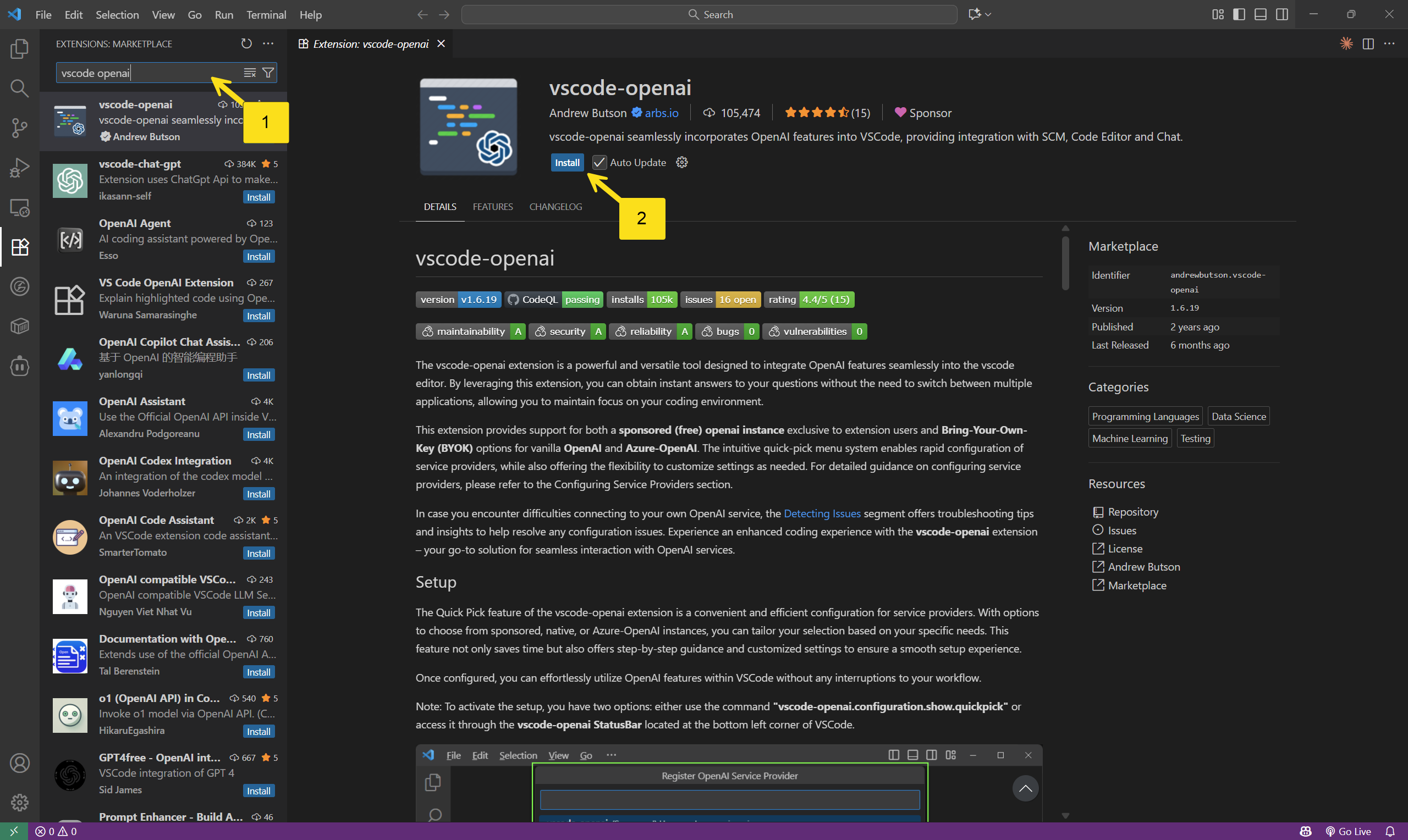Open the extensions search filter
This screenshot has width=1408, height=840.
[268, 73]
